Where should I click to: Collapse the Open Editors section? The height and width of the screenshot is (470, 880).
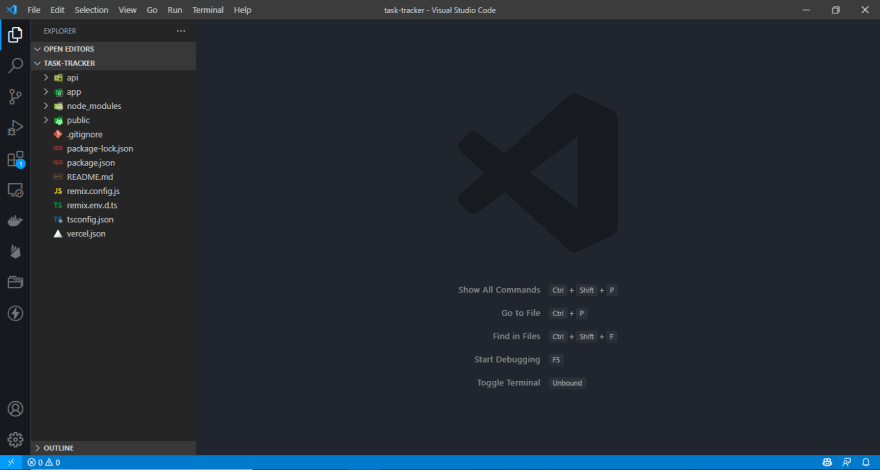pos(113,49)
